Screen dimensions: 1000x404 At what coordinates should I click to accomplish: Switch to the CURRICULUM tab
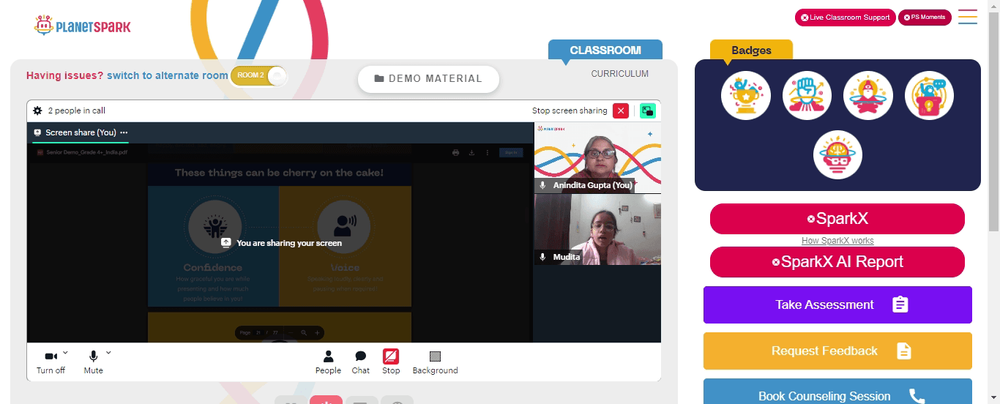(619, 74)
